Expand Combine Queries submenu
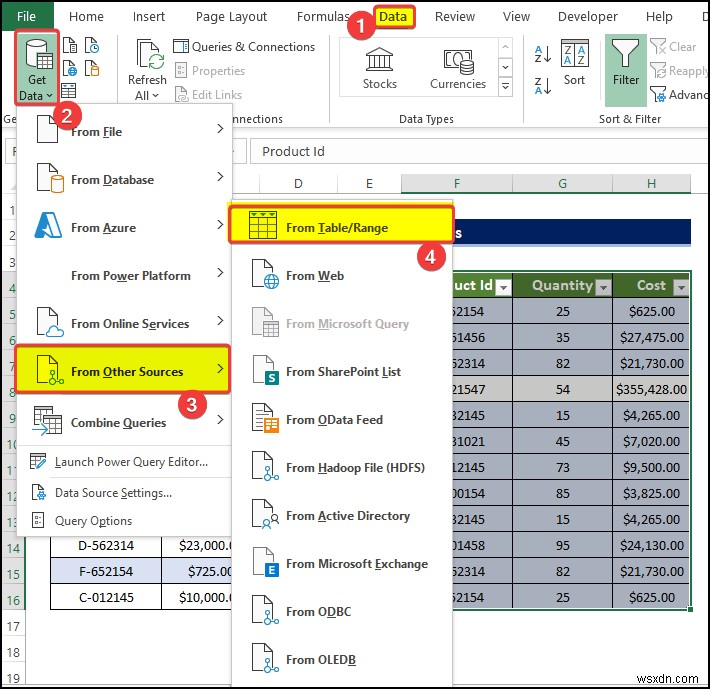 pyautogui.click(x=125, y=421)
